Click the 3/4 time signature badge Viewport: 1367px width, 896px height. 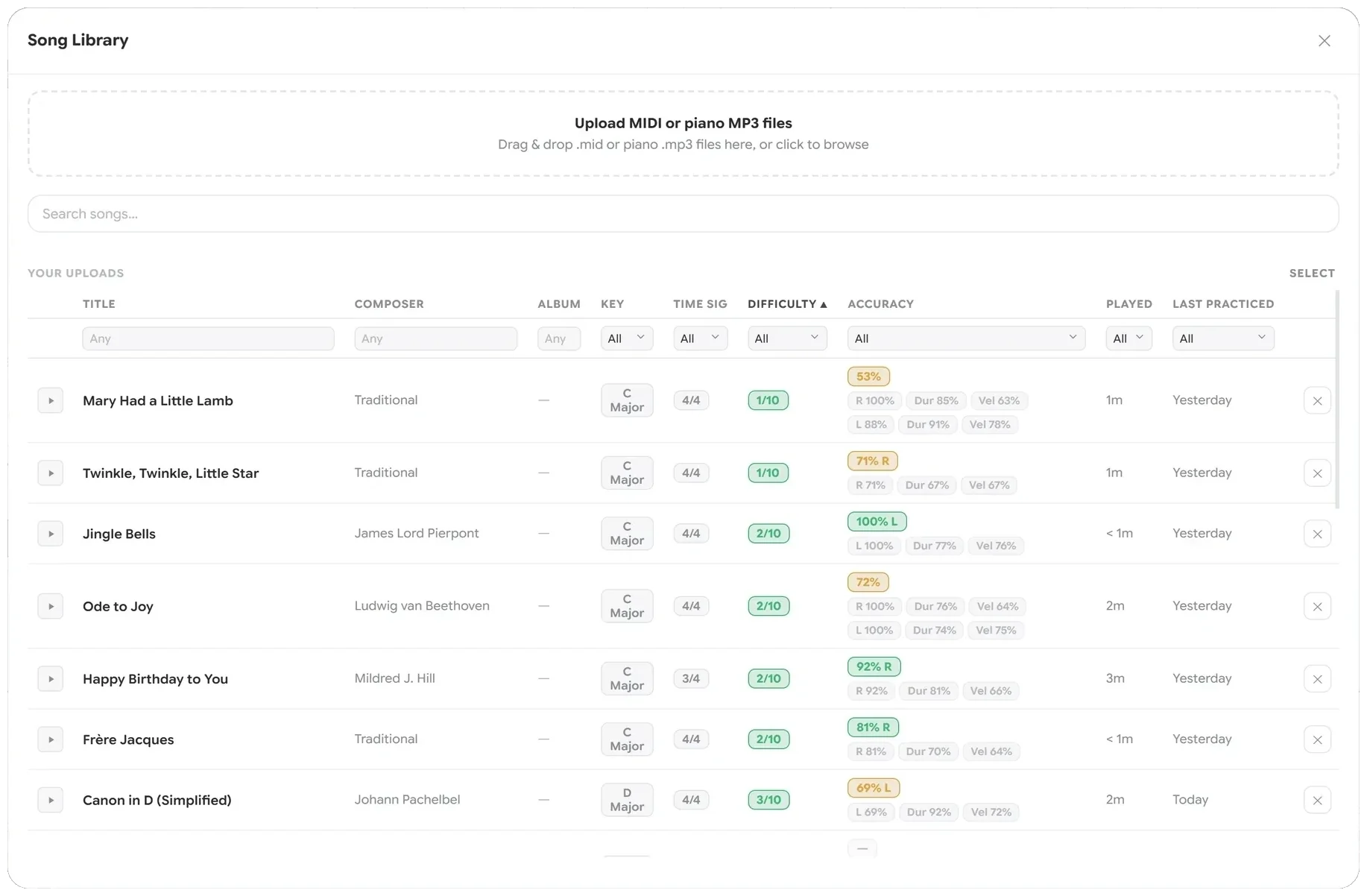691,678
